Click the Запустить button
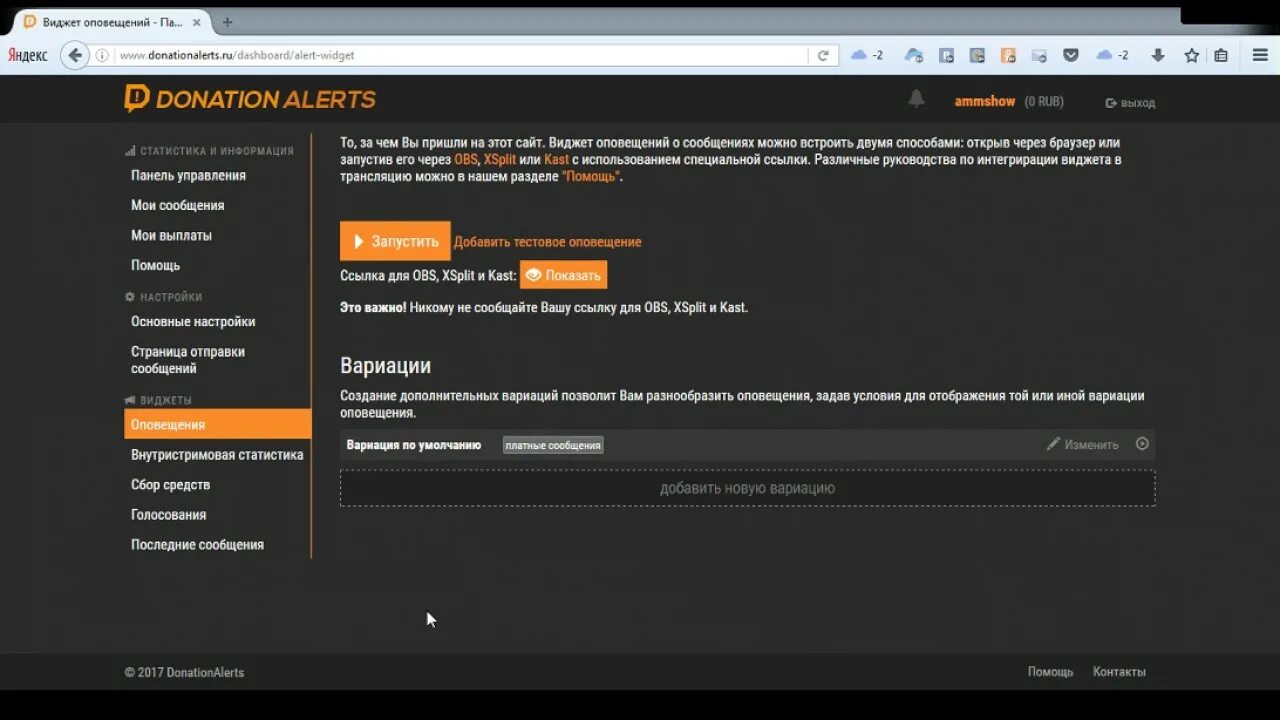The width and height of the screenshot is (1280, 720). click(x=395, y=241)
